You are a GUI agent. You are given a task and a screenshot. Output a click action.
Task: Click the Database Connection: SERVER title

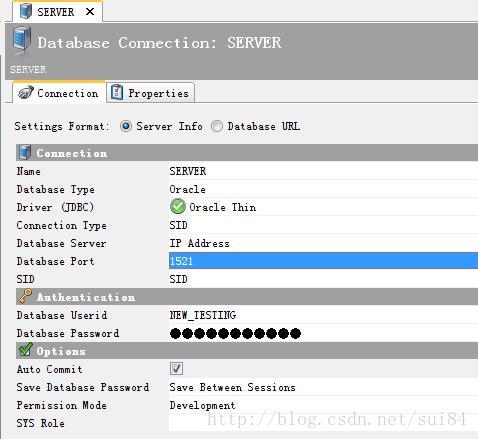[x=159, y=43]
